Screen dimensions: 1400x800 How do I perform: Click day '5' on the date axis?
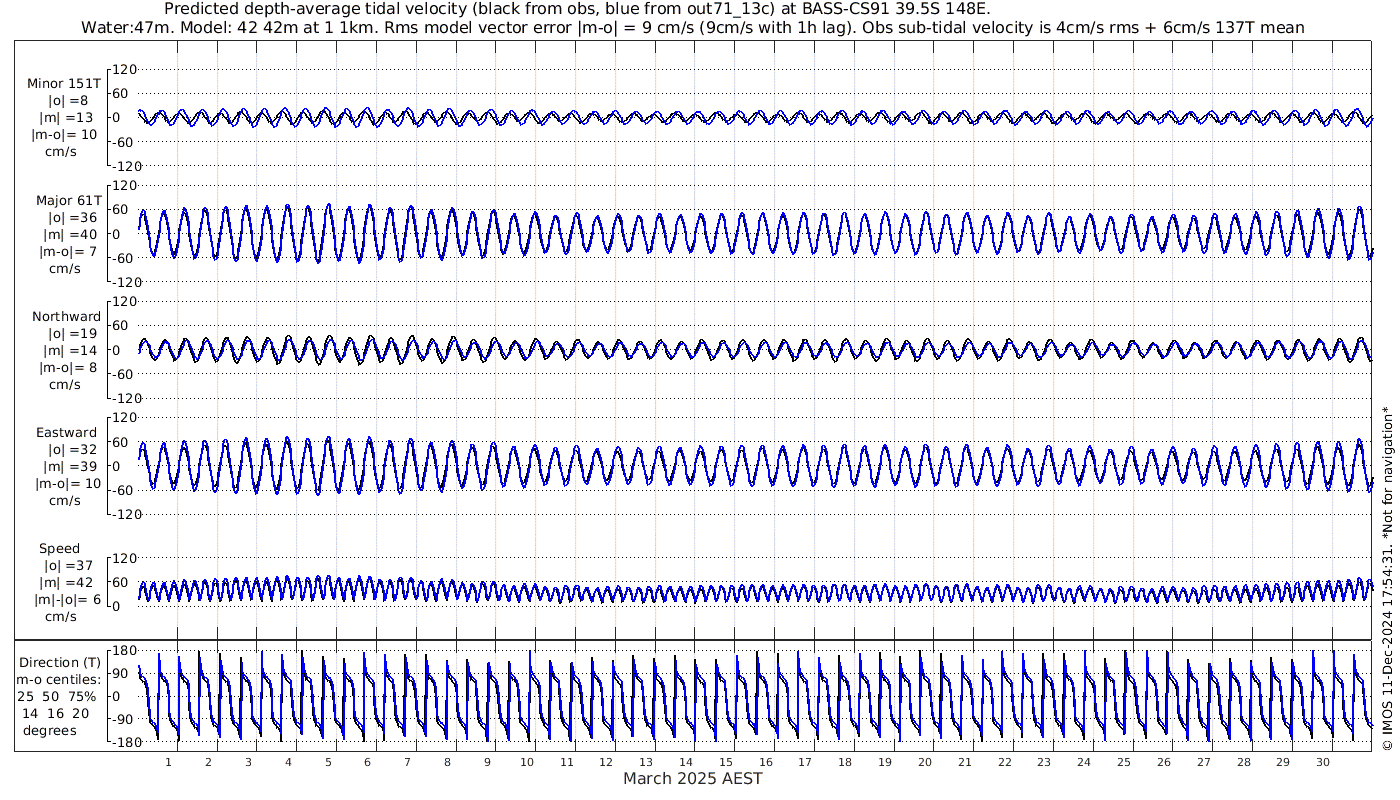(327, 762)
